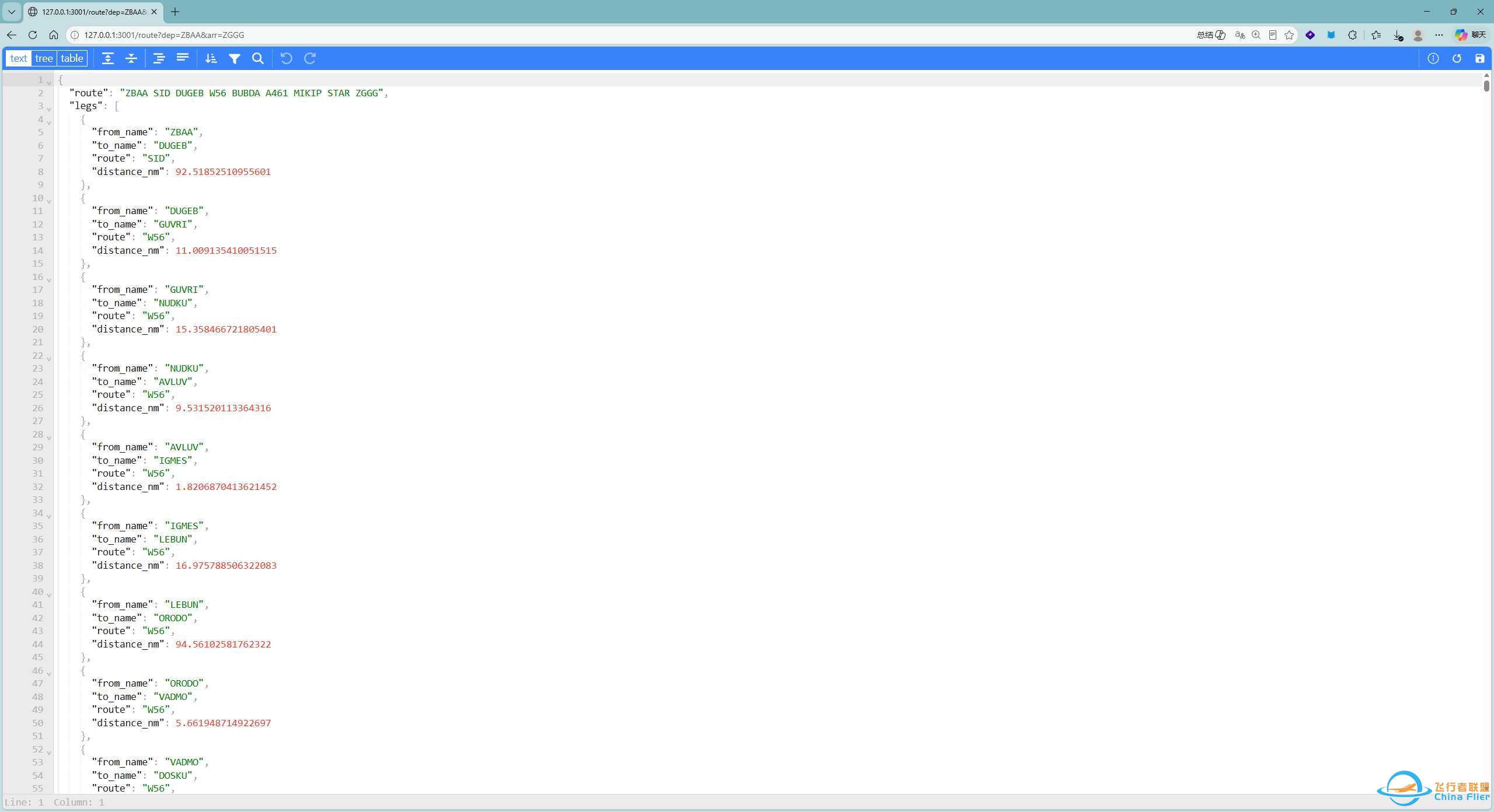Click distance value 92.51852510955601
1494x812 pixels.
(223, 171)
